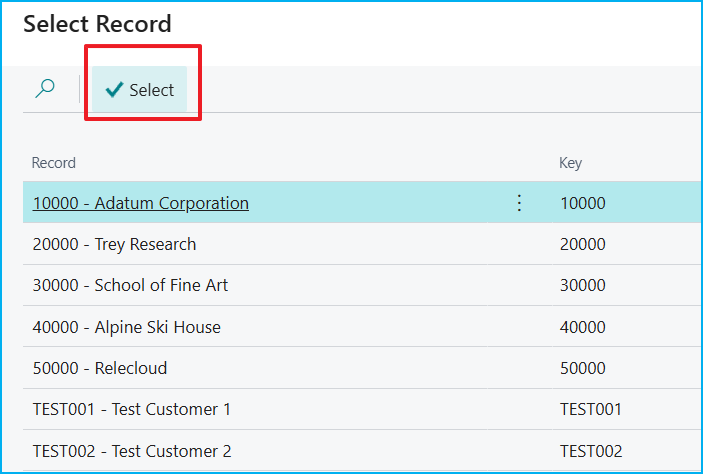Viewport: 703px width, 474px height.
Task: Click the Key column header
Action: 570,163
